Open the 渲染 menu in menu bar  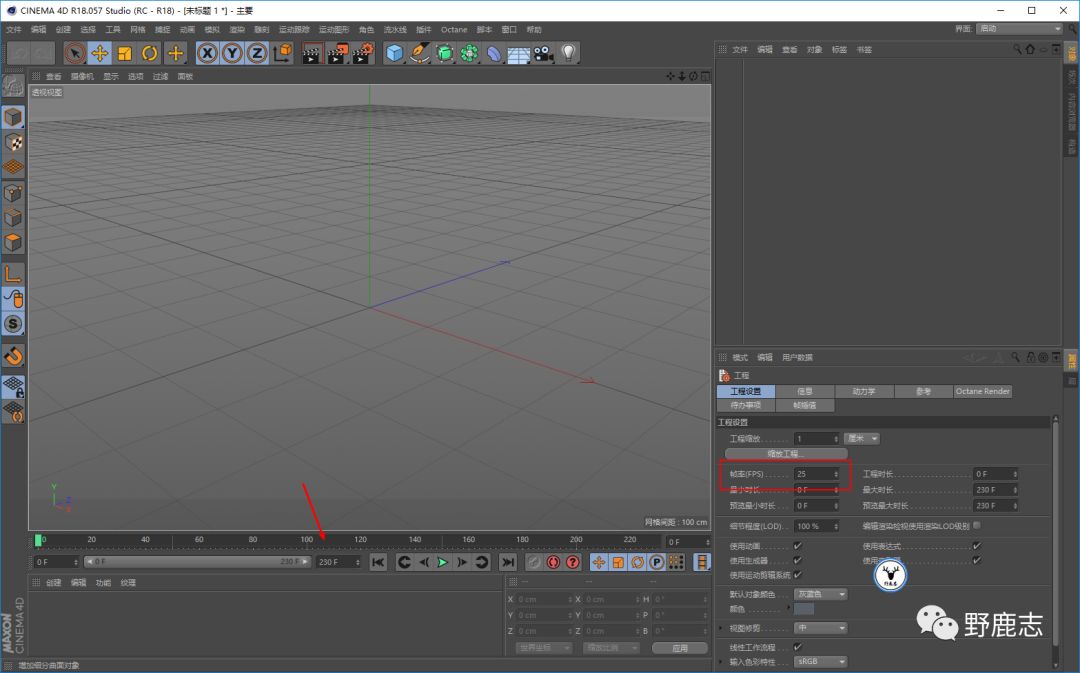pos(237,30)
